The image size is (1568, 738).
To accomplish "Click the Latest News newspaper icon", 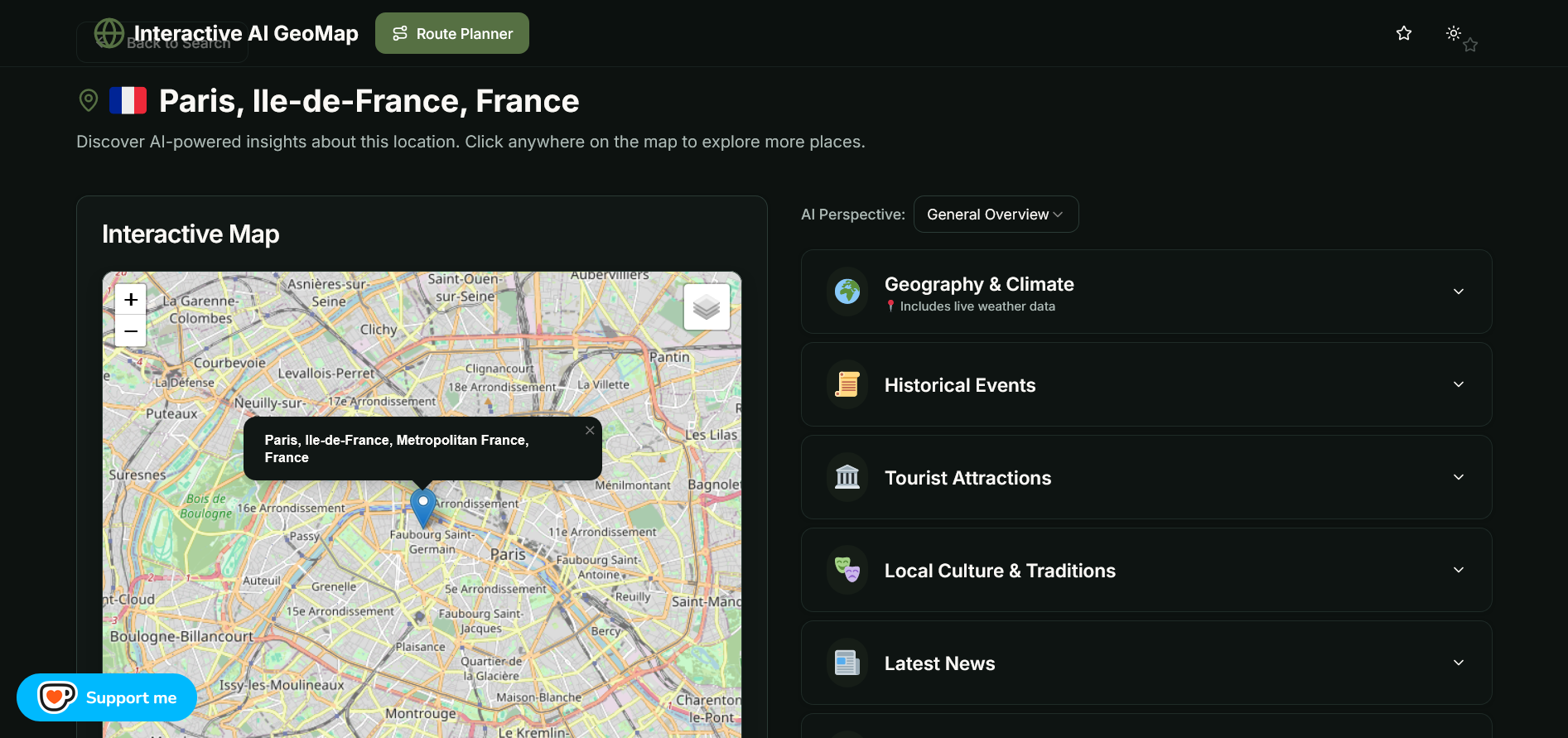I will (847, 663).
